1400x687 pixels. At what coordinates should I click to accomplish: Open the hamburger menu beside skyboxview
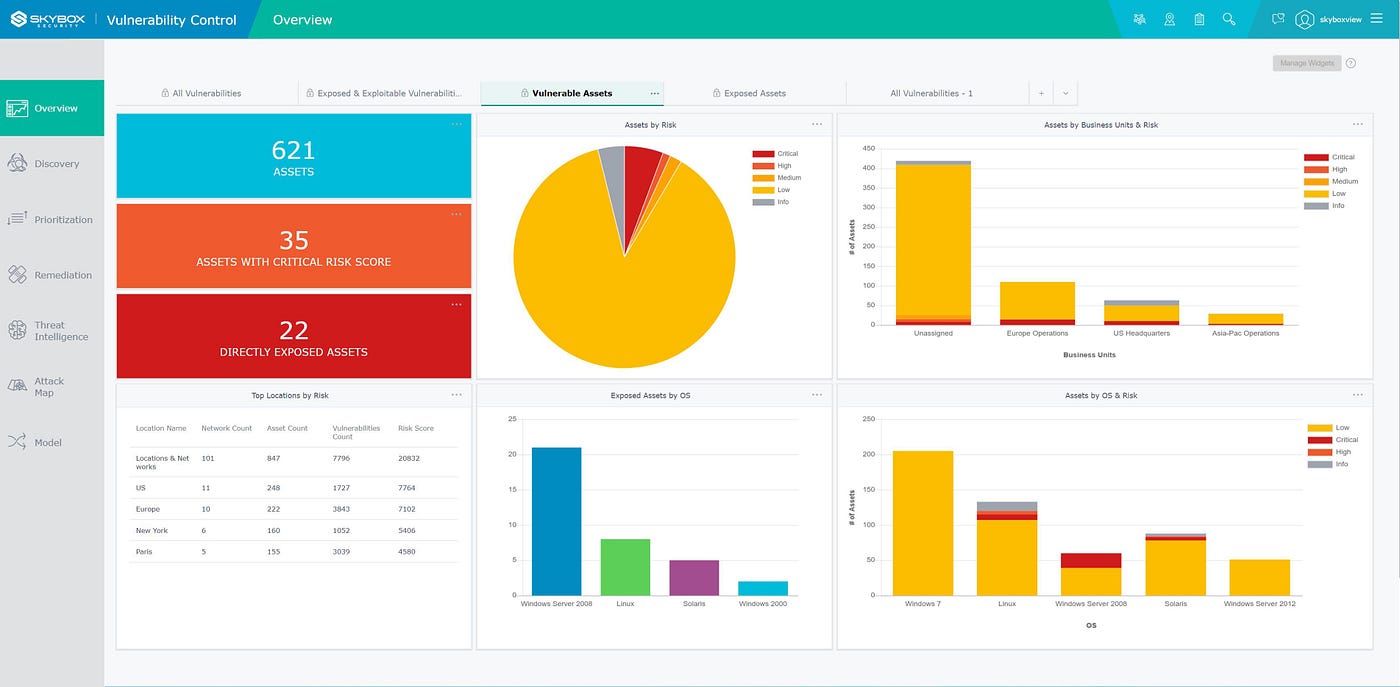point(1377,19)
